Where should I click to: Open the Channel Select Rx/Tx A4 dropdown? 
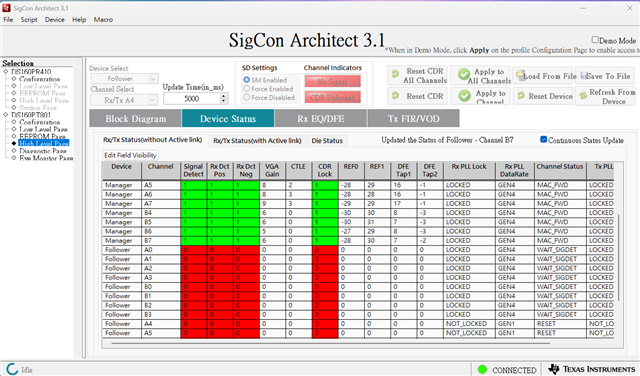124,100
